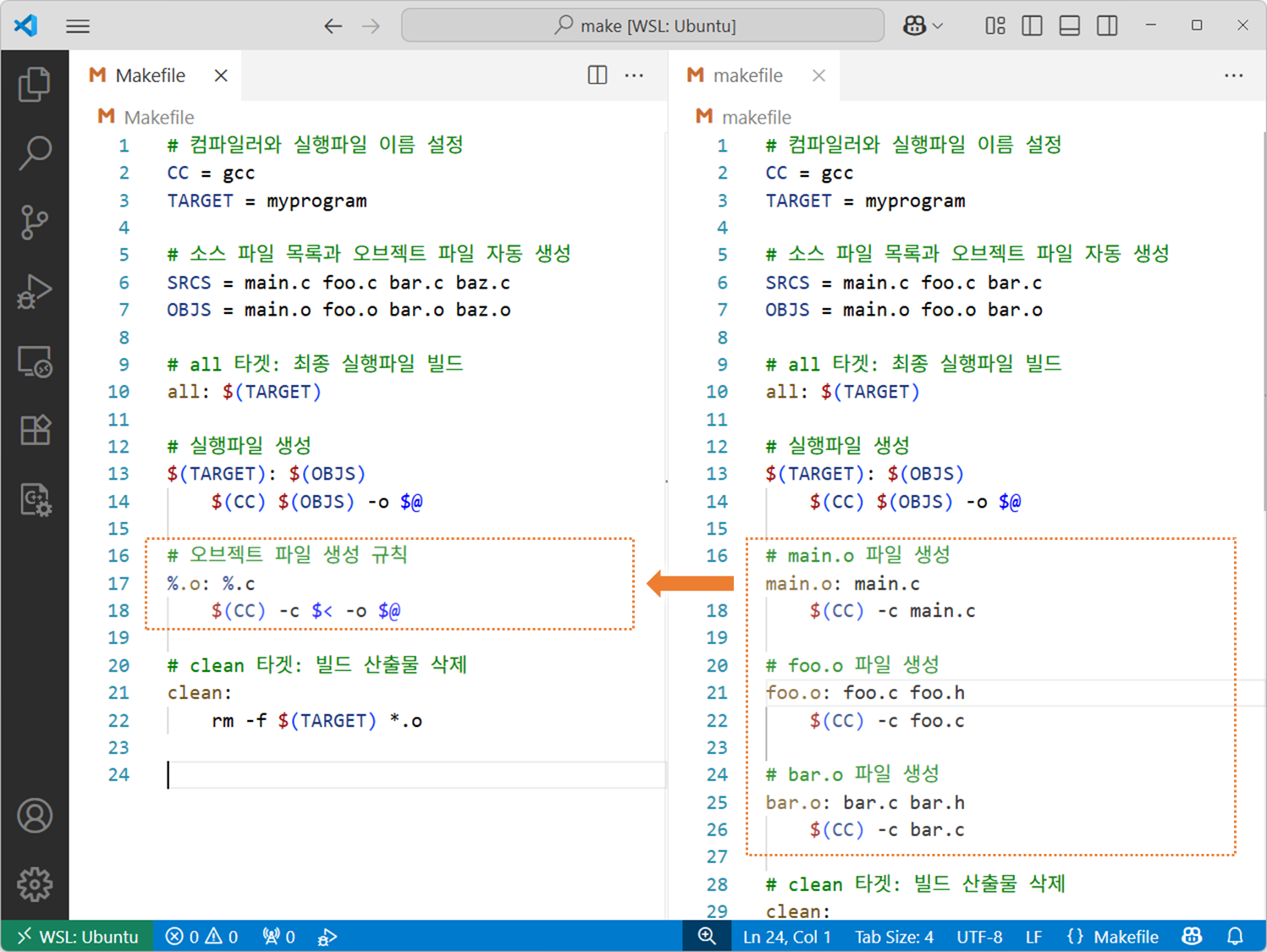Open Source Control view
The image size is (1267, 952).
[x=35, y=223]
